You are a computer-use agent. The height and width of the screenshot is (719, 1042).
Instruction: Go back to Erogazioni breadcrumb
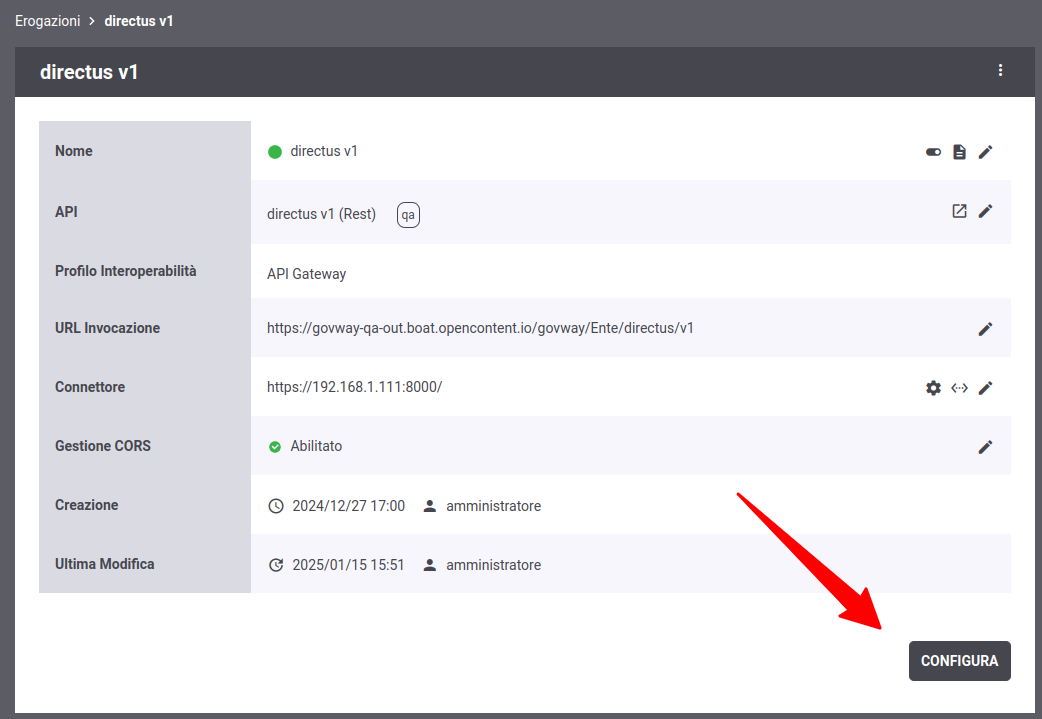[47, 21]
